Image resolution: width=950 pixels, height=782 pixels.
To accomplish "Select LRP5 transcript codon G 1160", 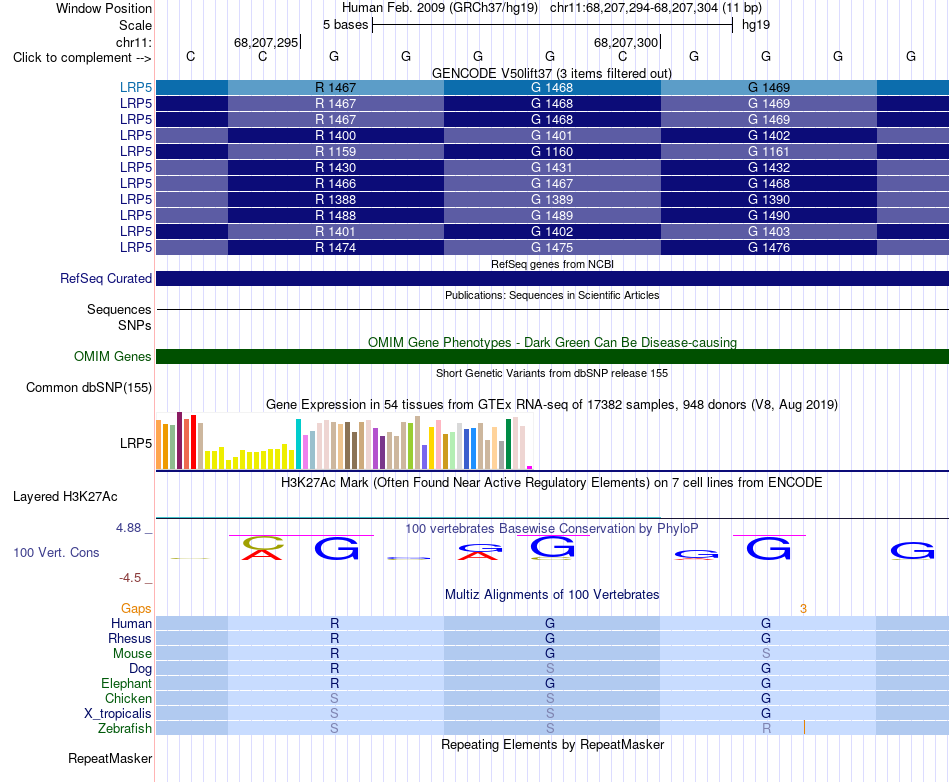I will pos(552,151).
